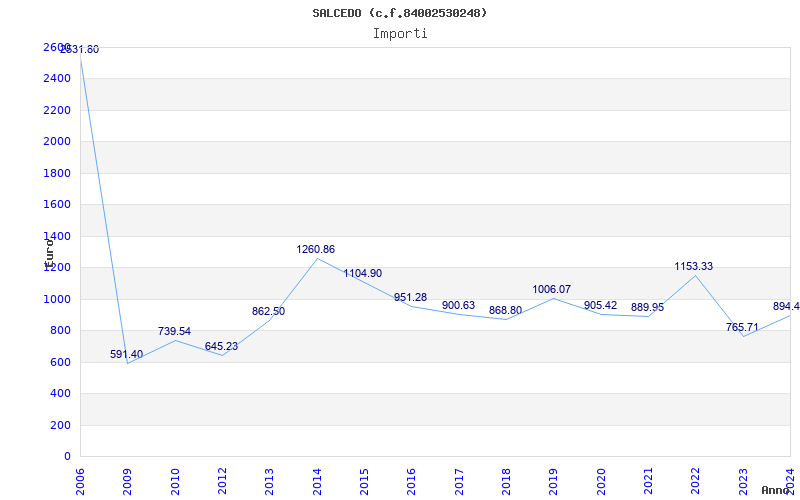
Task: Click the Importi subtitle
Action: 400,34
